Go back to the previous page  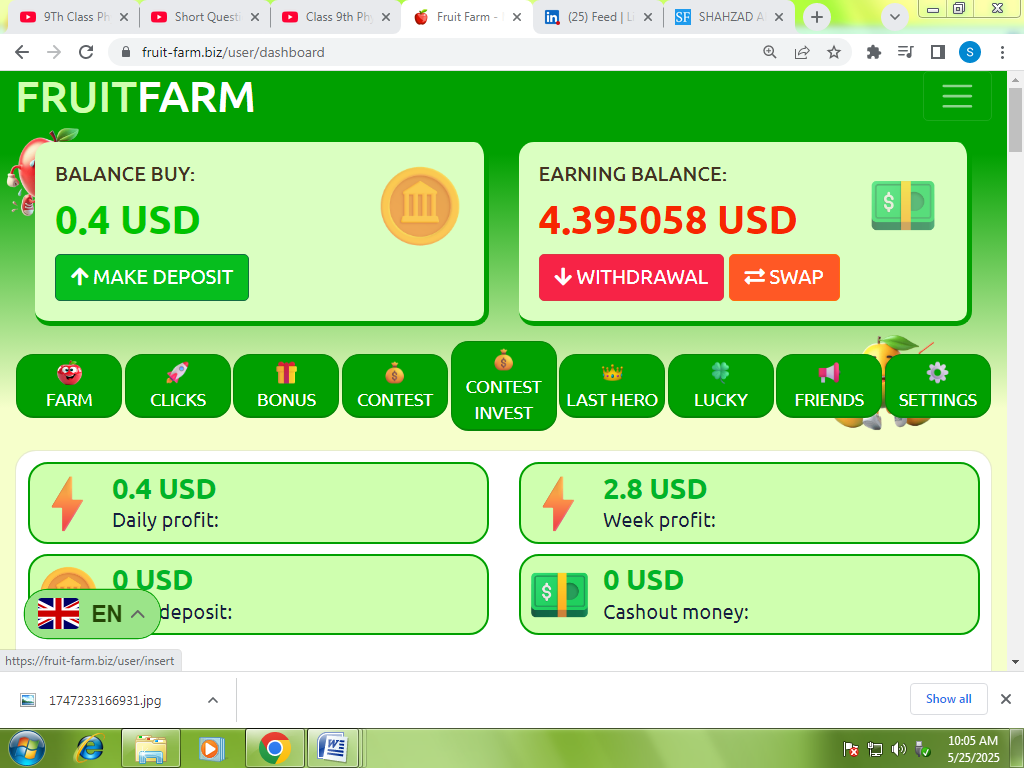(x=22, y=52)
